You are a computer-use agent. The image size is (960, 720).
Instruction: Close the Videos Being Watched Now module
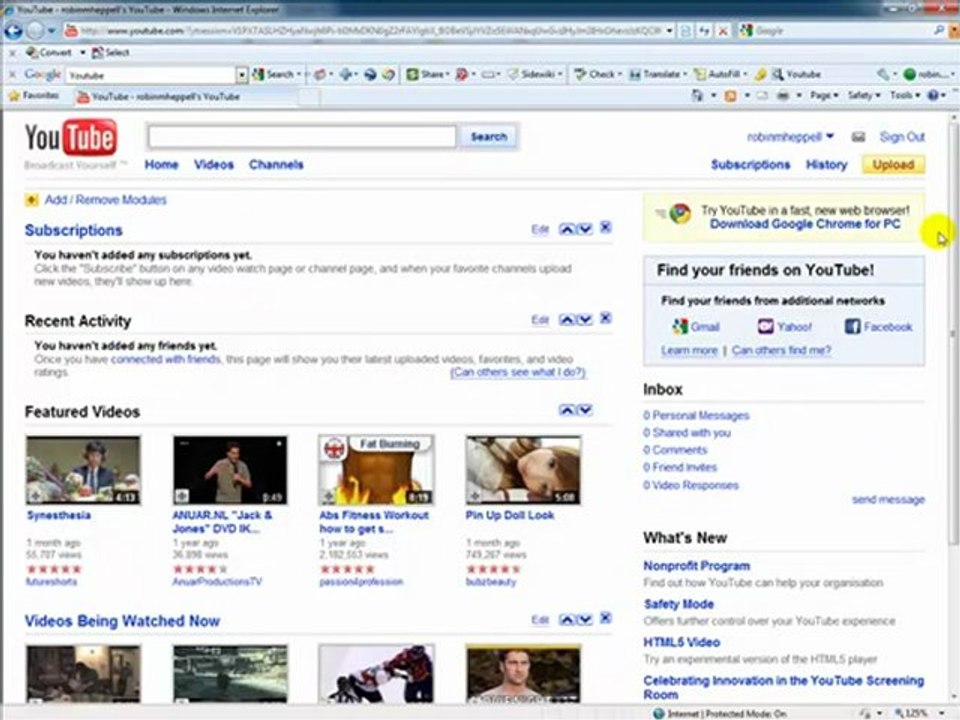point(606,618)
